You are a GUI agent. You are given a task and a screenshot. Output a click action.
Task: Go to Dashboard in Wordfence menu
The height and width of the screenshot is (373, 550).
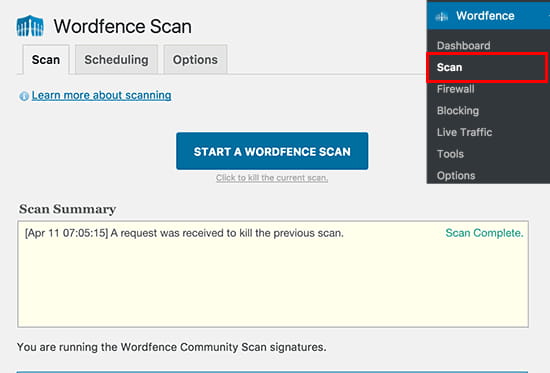click(463, 46)
